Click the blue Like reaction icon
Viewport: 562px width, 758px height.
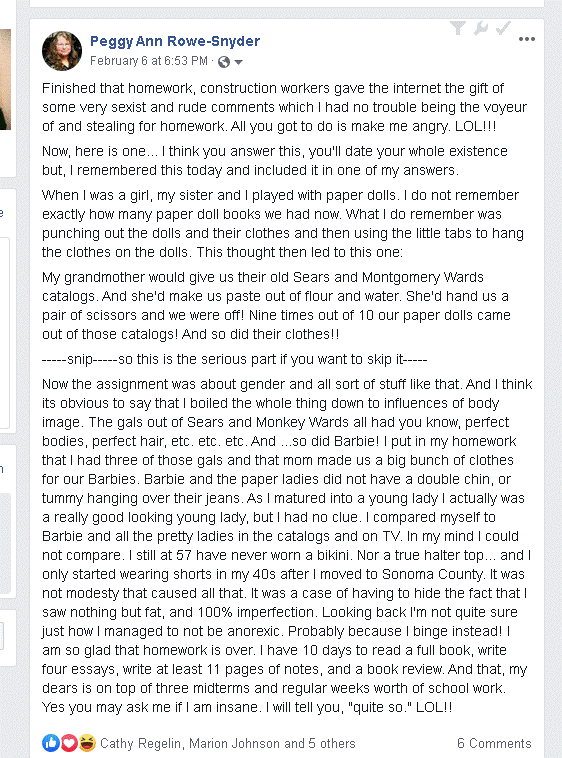tap(51, 743)
